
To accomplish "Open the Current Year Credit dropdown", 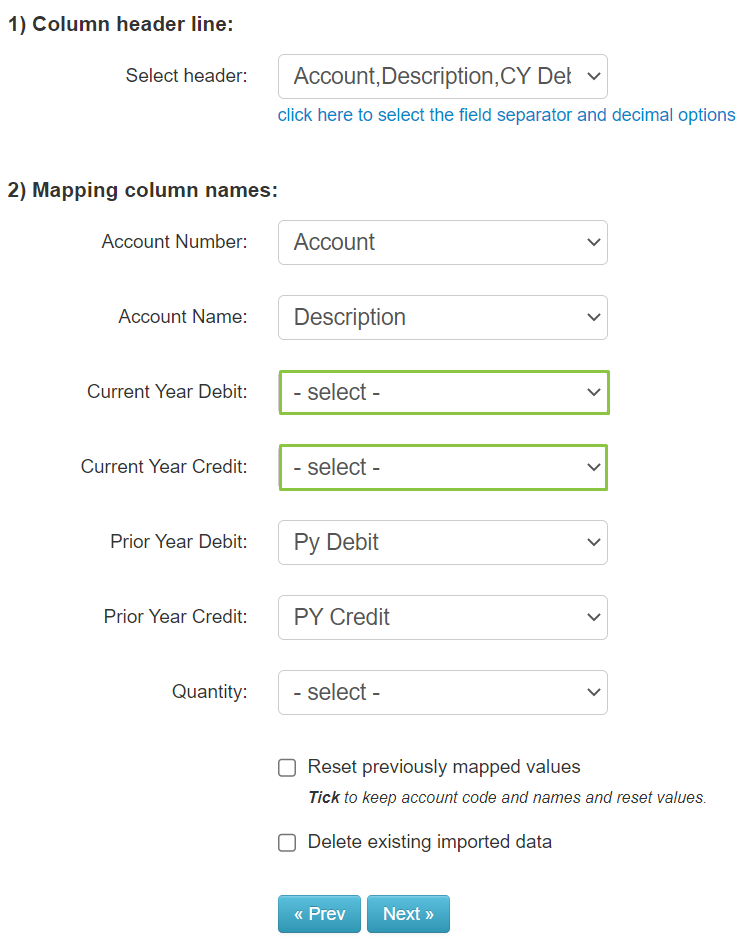I will pos(443,467).
